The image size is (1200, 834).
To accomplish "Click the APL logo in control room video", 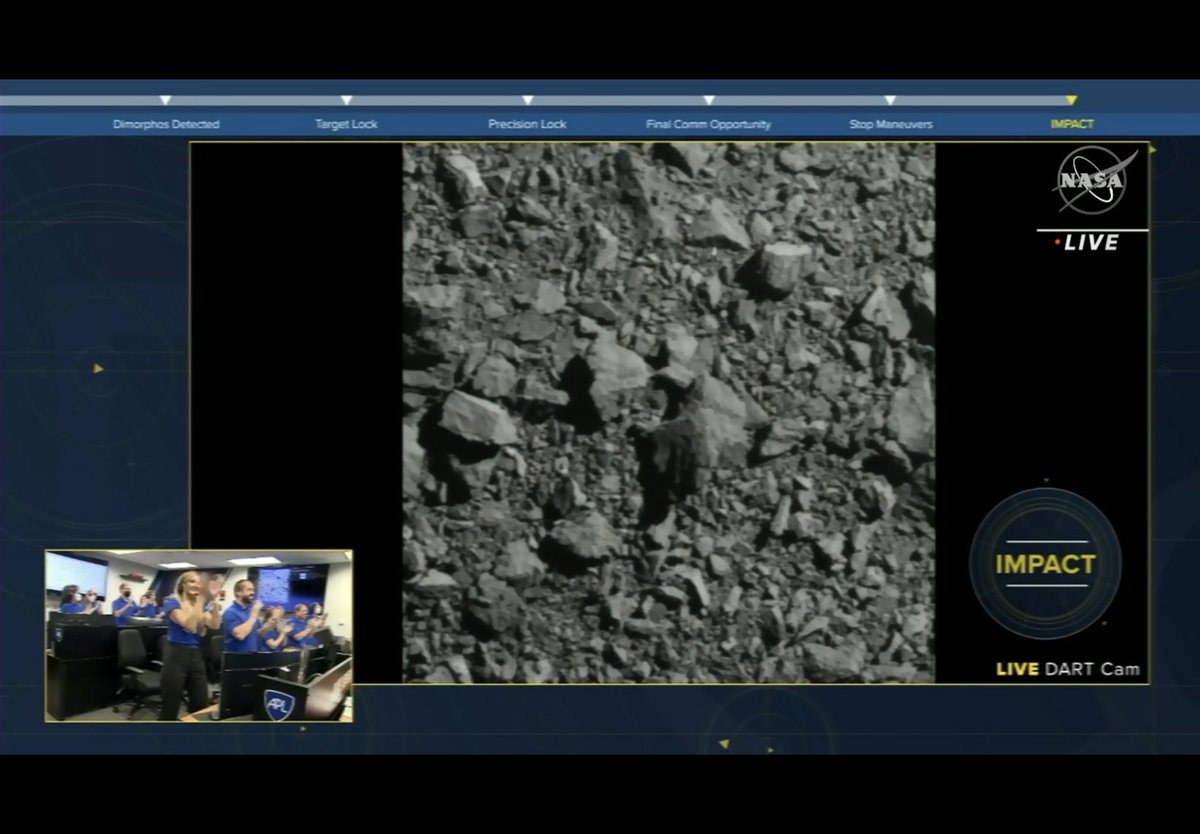I will click(x=279, y=703).
